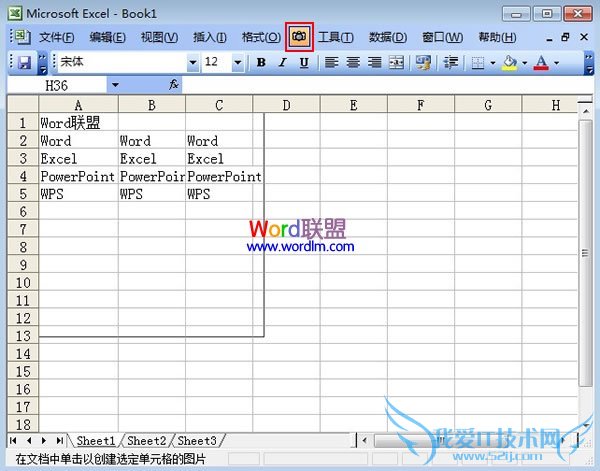Open the 编辑(E) menu
This screenshot has width=600, height=471.
pyautogui.click(x=108, y=37)
